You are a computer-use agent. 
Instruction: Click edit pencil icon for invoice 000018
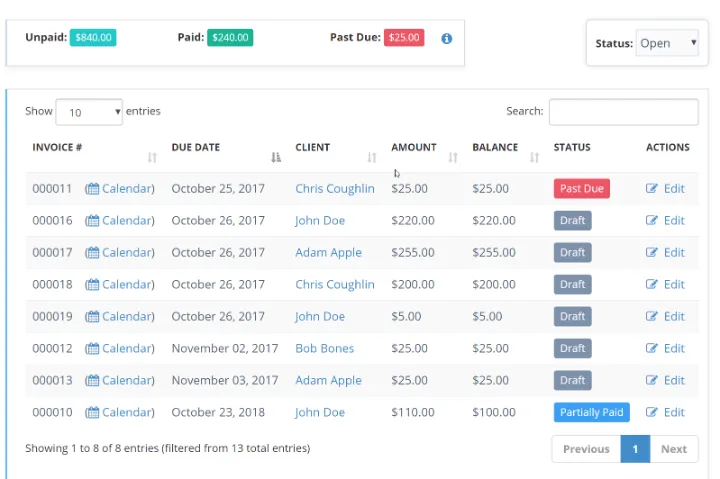tap(652, 284)
